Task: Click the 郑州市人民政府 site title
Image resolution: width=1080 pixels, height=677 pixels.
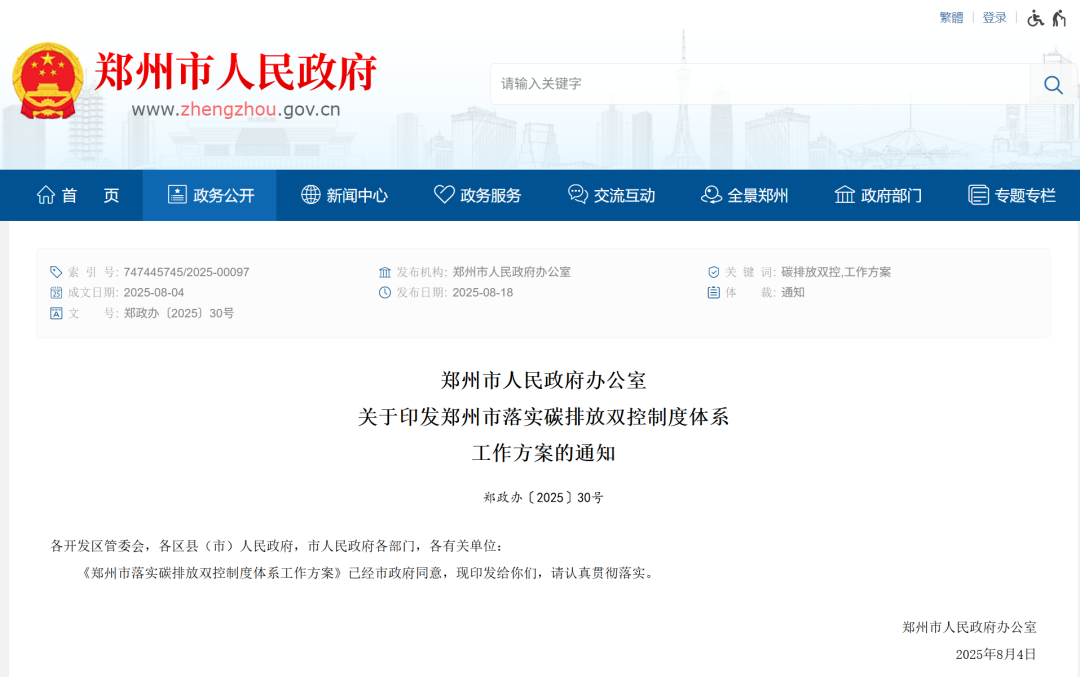Action: point(236,72)
